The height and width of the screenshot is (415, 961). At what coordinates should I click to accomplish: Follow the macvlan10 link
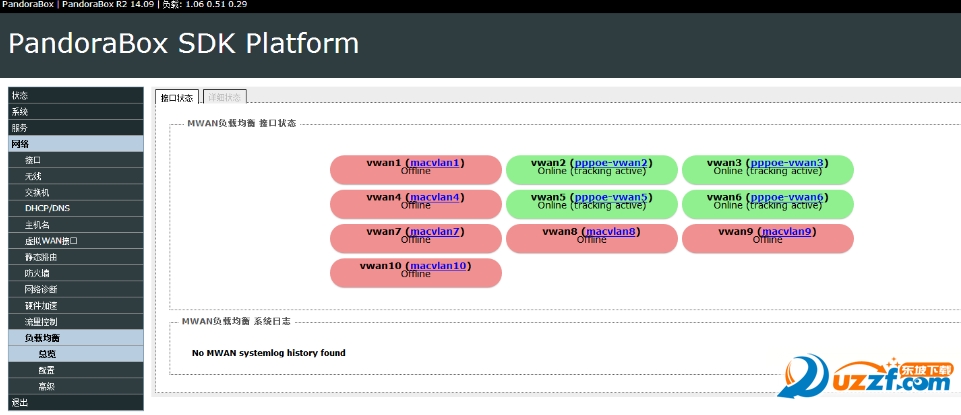click(438, 265)
